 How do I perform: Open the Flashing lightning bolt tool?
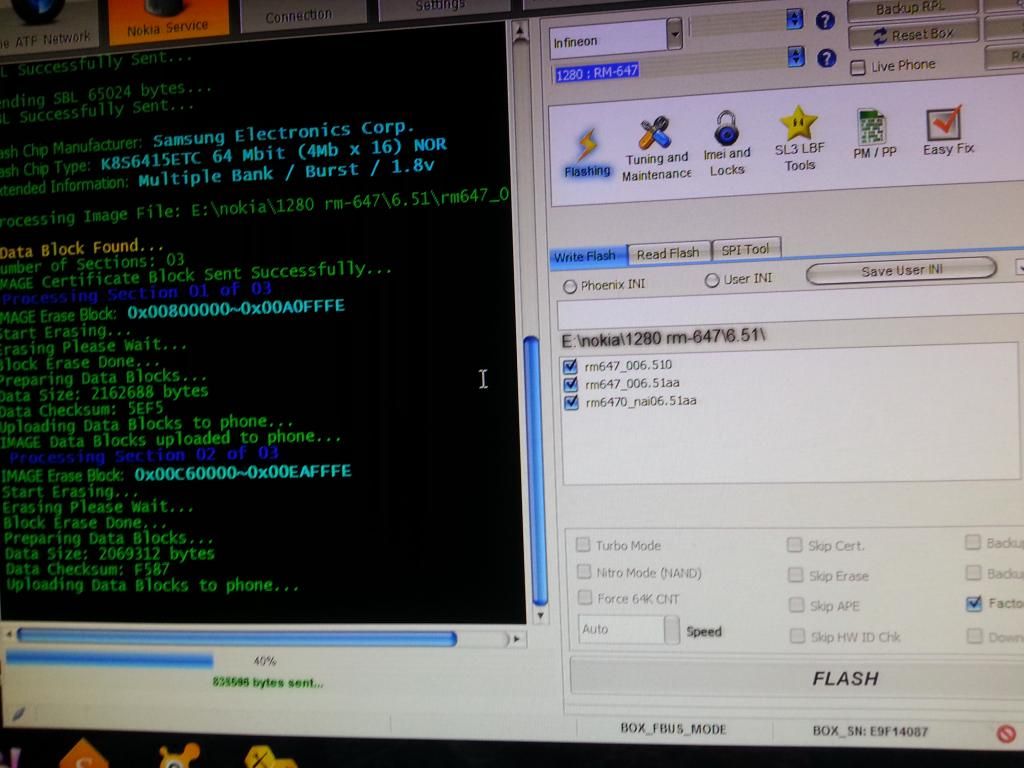point(587,148)
